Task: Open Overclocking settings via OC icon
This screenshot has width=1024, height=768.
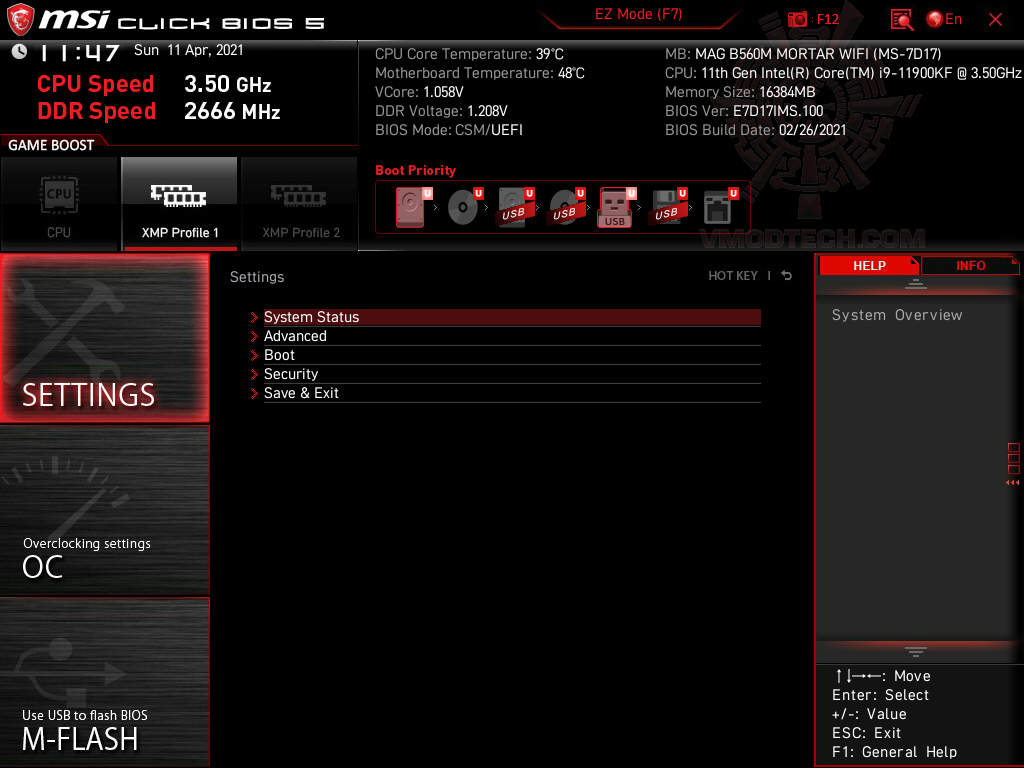Action: 104,510
